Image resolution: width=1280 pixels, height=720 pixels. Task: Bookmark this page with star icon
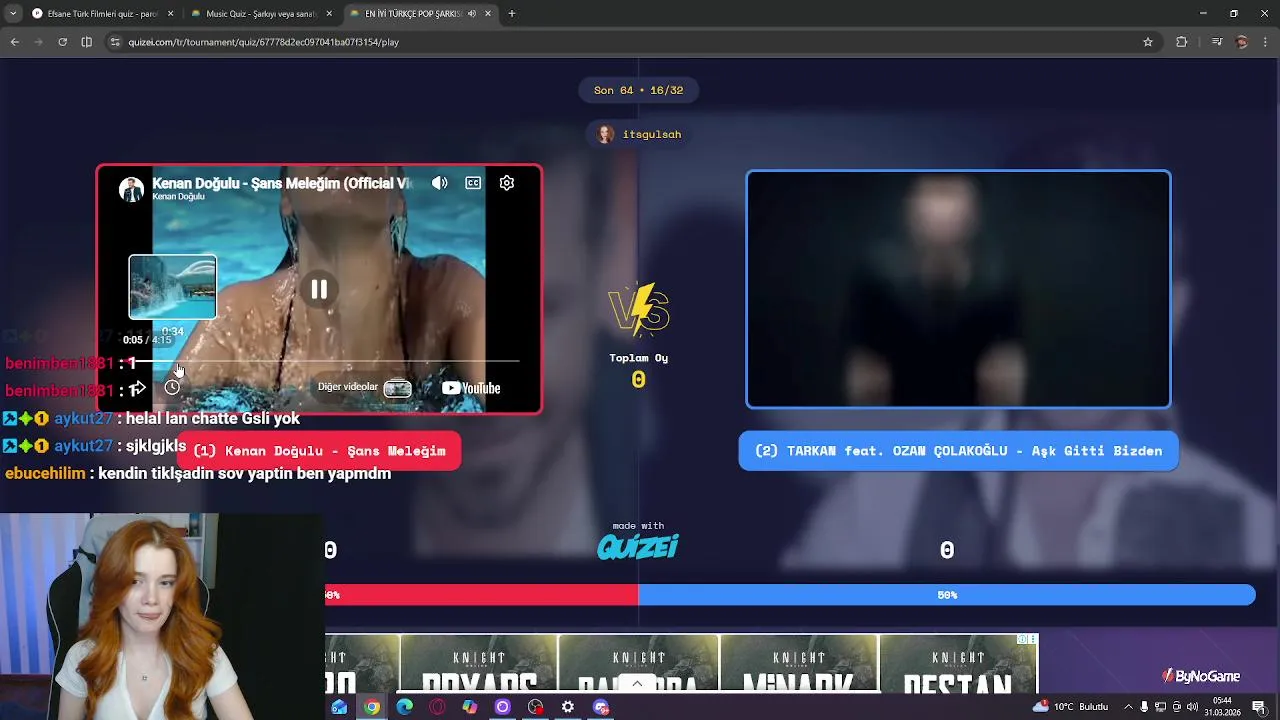(x=1148, y=42)
